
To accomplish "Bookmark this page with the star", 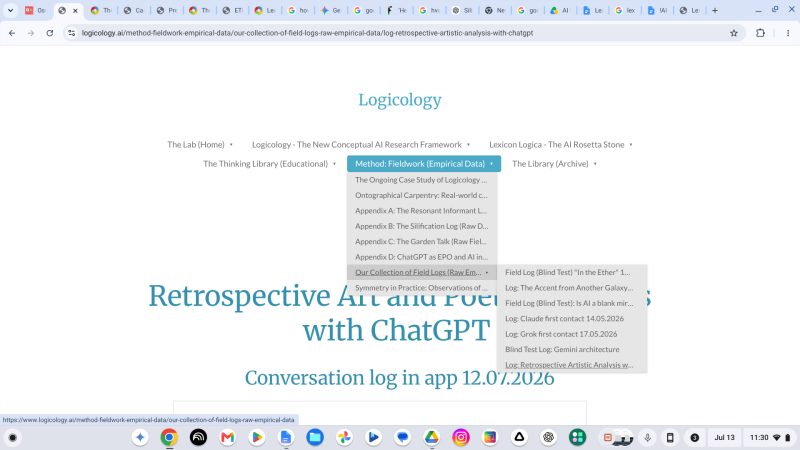I will click(734, 33).
